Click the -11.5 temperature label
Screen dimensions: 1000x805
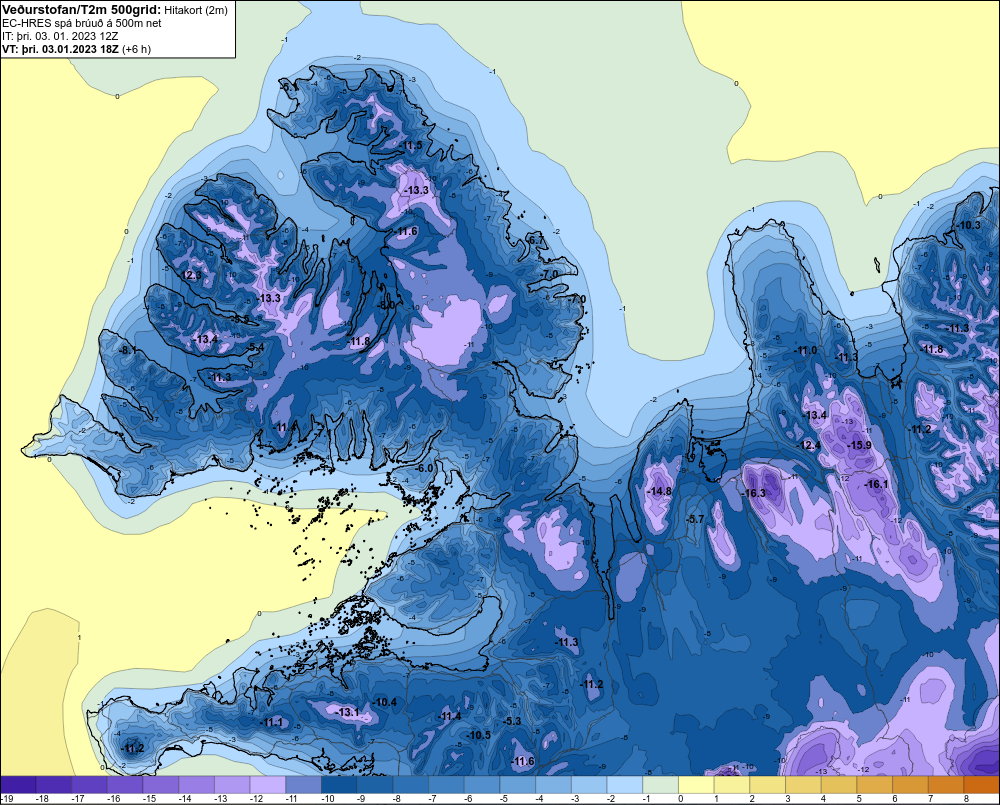click(x=411, y=145)
